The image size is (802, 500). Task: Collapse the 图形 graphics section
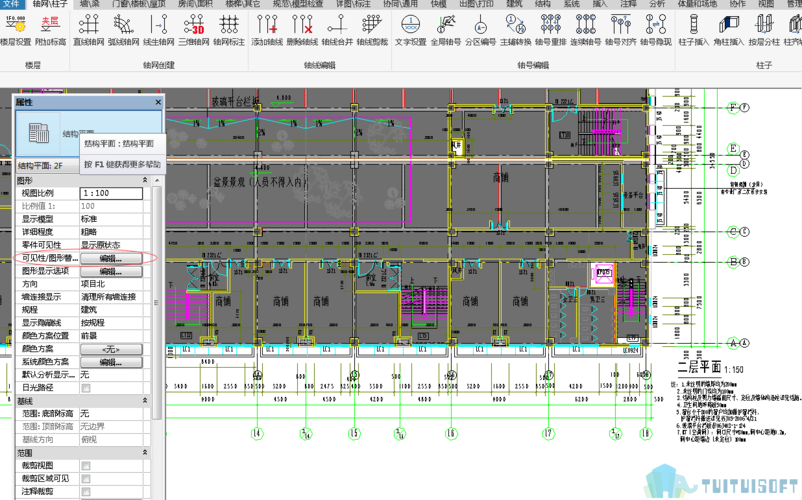click(x=145, y=180)
